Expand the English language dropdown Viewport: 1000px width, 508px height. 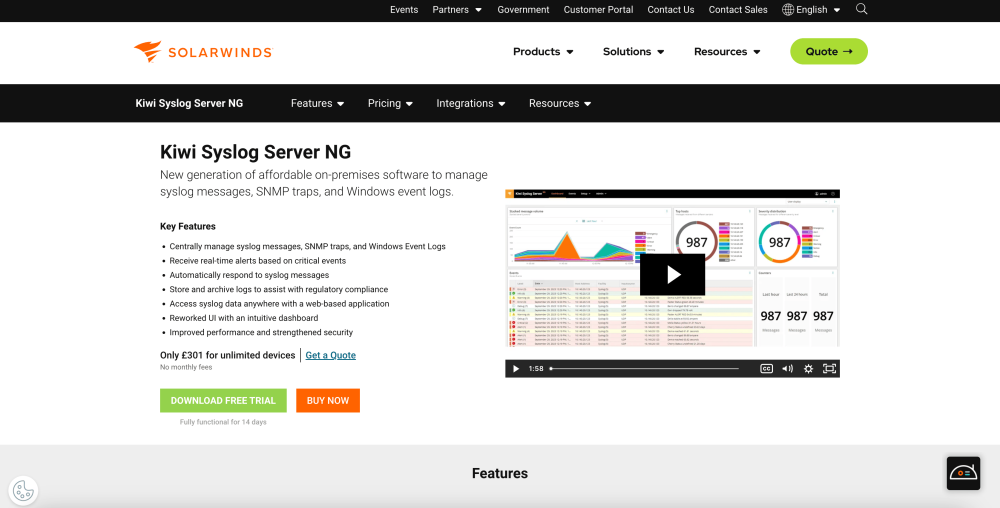tap(818, 10)
